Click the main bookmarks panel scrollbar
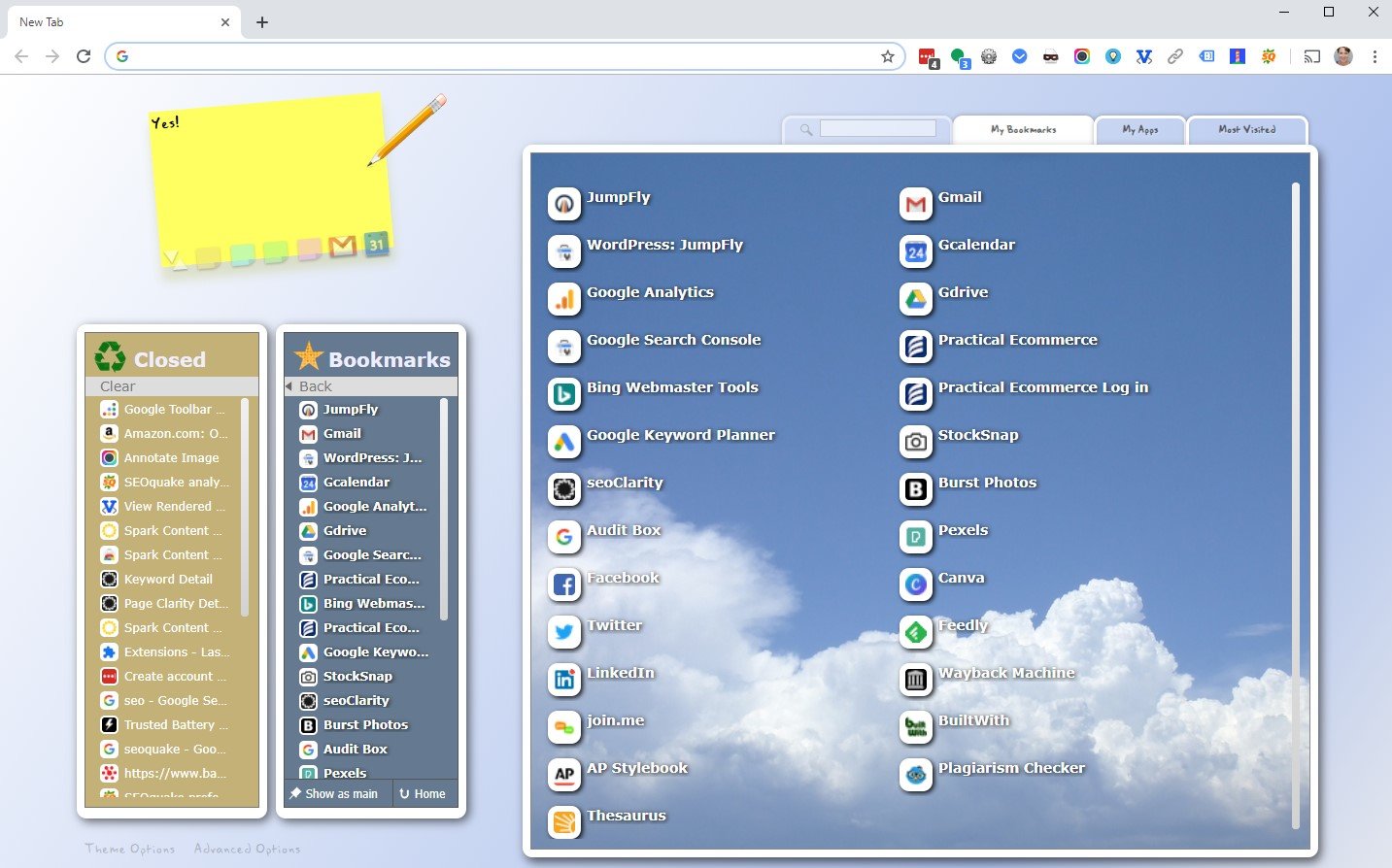 [1295, 505]
